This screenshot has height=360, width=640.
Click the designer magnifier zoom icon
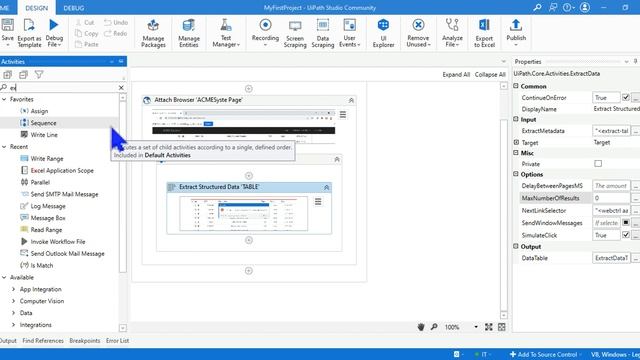click(434, 327)
